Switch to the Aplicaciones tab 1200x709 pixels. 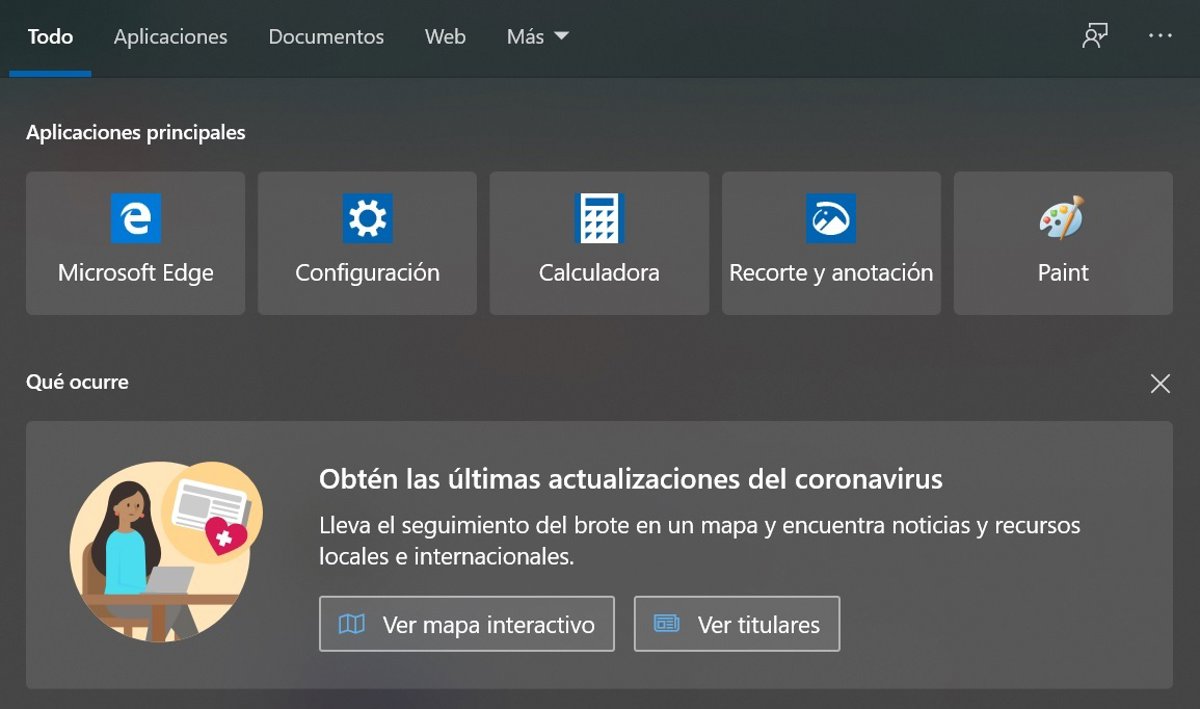[170, 37]
